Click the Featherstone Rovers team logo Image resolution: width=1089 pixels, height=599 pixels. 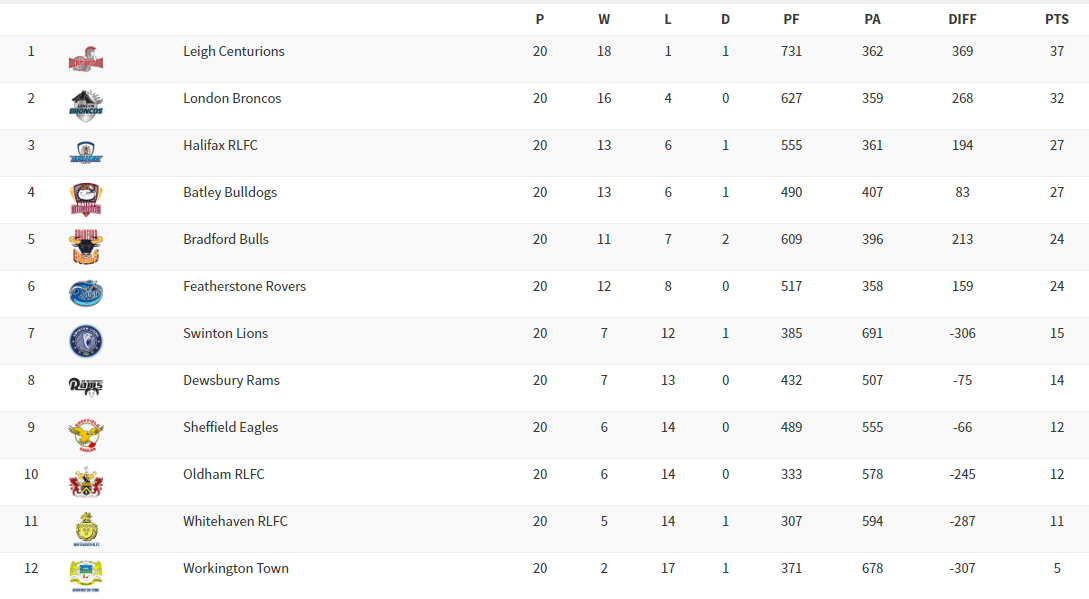[86, 293]
